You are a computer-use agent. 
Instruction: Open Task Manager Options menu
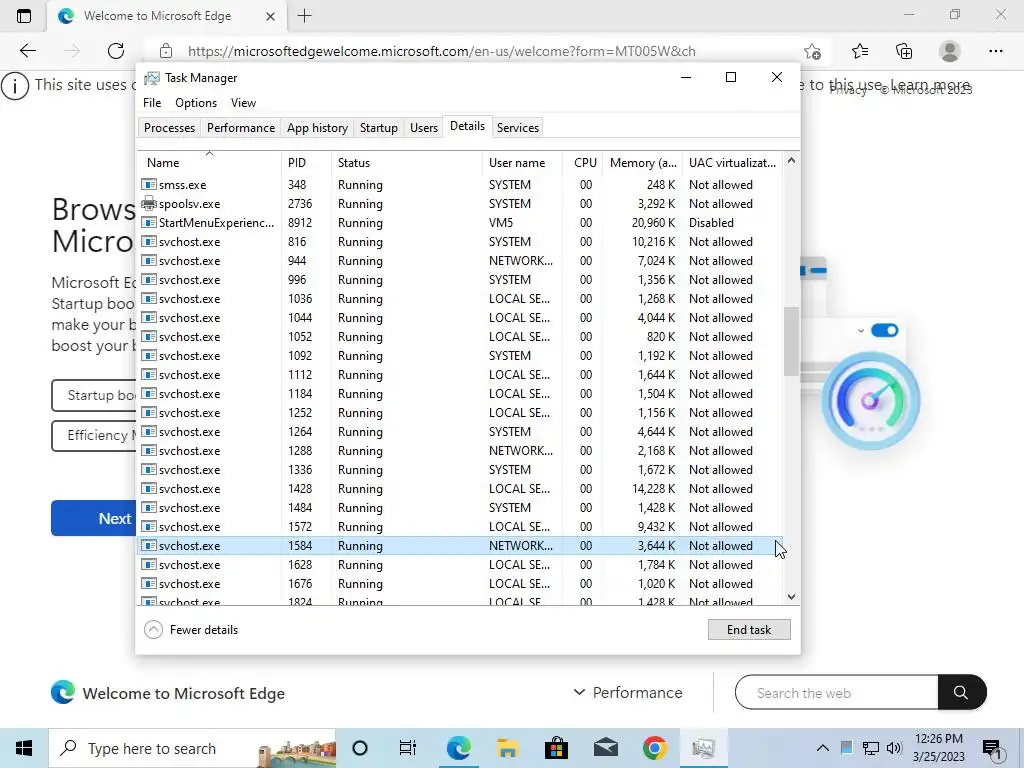pyautogui.click(x=196, y=103)
